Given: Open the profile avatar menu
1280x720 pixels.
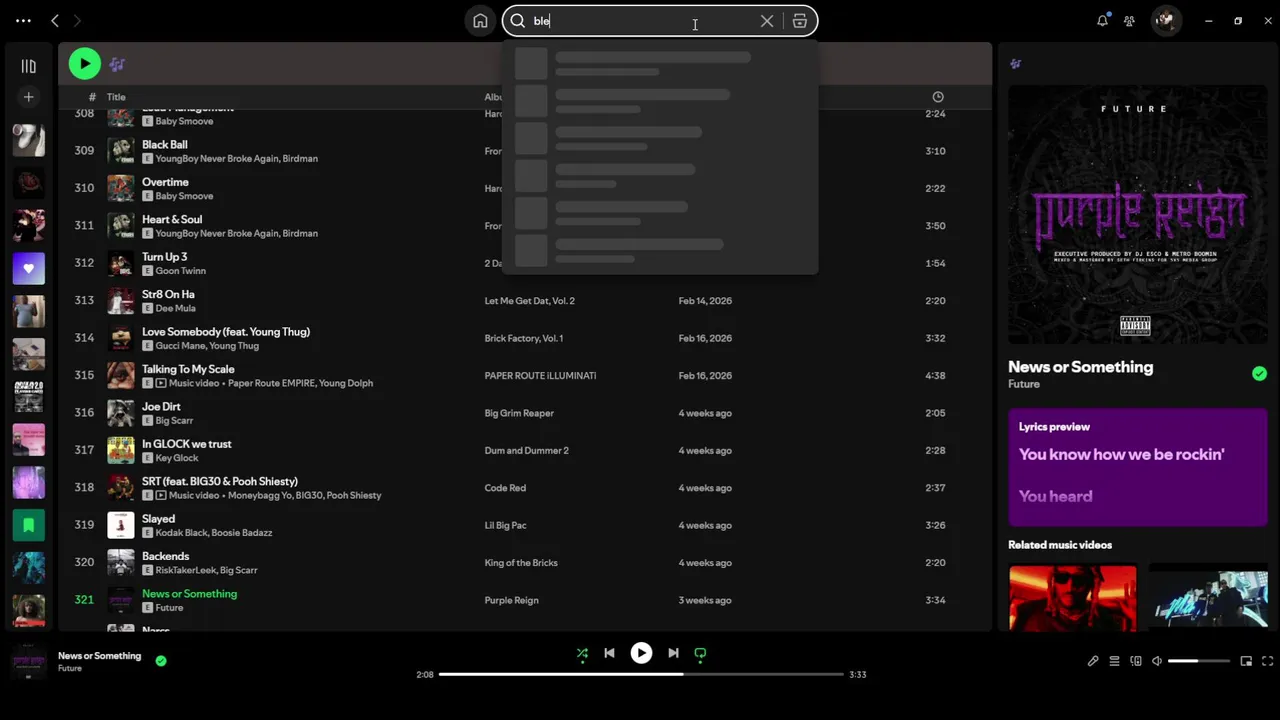Looking at the screenshot, I should click(x=1166, y=20).
